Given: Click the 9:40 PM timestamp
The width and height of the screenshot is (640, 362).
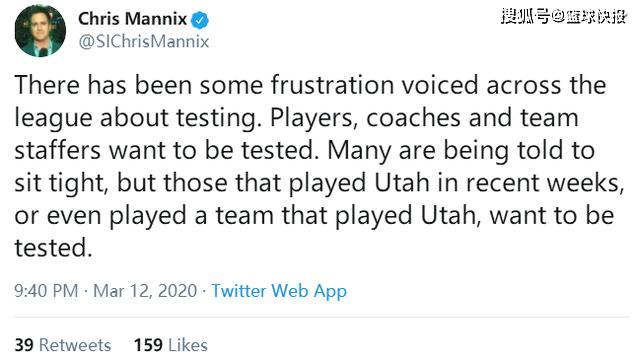Looking at the screenshot, I should pyautogui.click(x=46, y=291).
